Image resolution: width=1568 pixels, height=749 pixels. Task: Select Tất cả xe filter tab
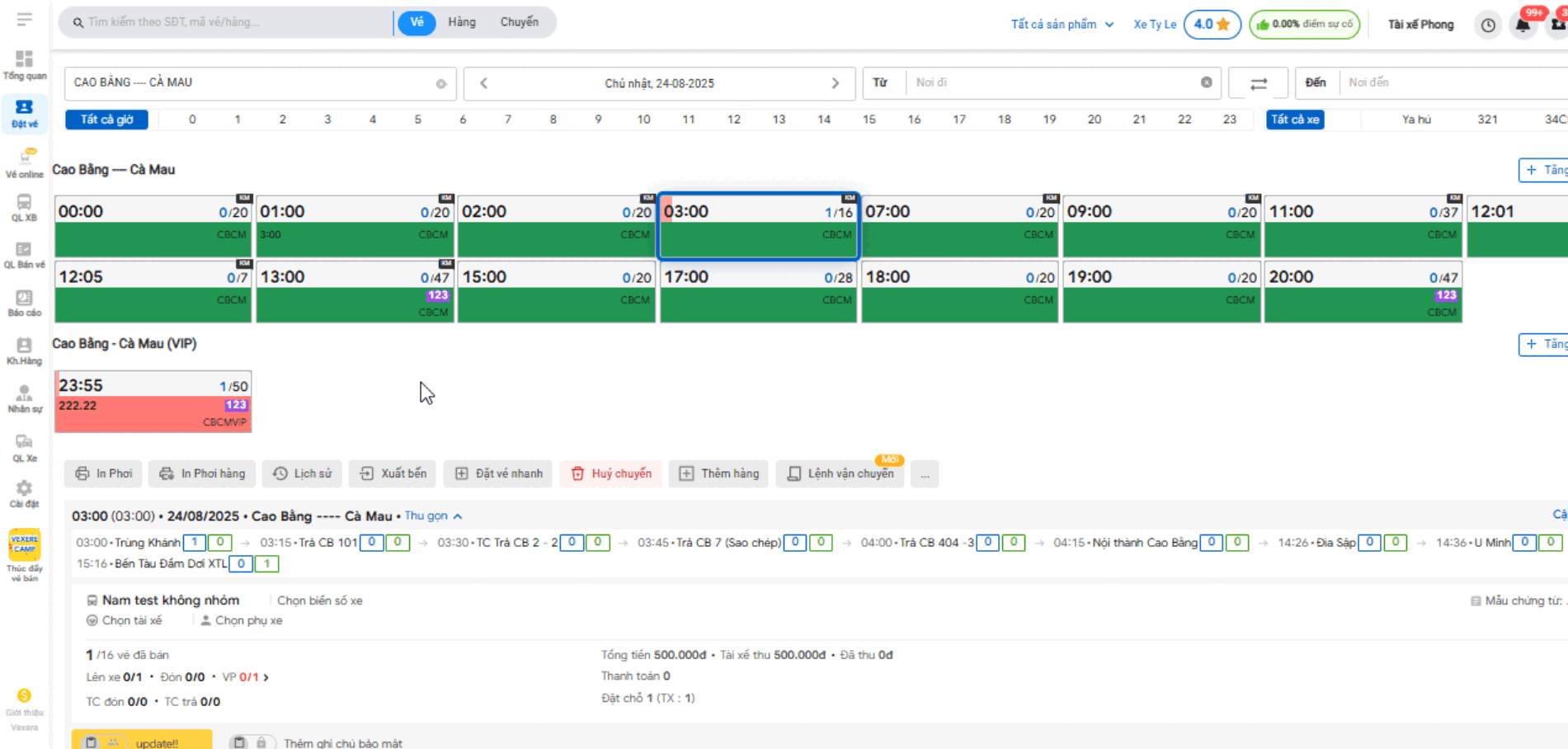pyautogui.click(x=1295, y=120)
